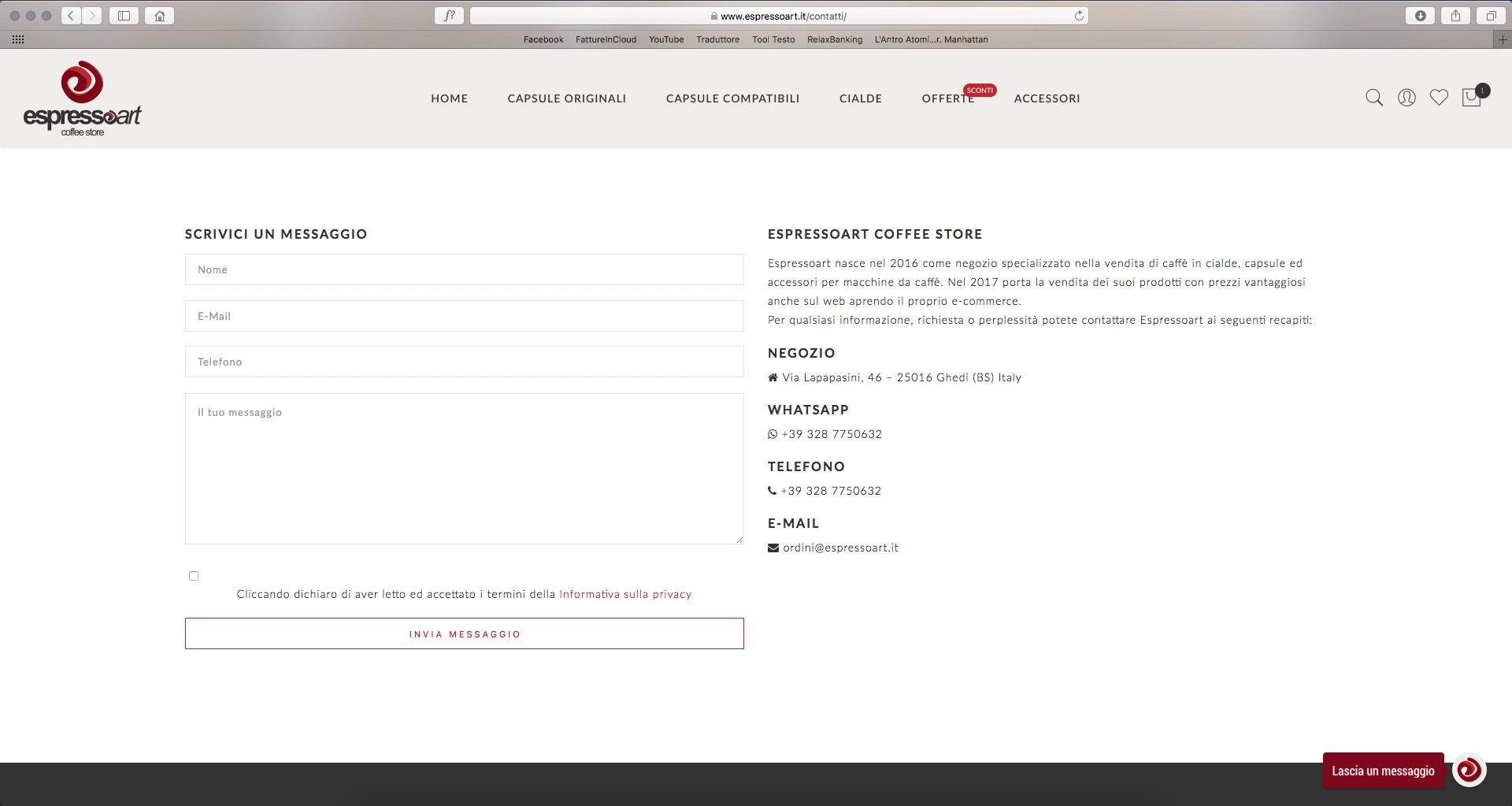This screenshot has width=1512, height=806.
Task: Open the OFFERTE menu item
Action: [948, 98]
